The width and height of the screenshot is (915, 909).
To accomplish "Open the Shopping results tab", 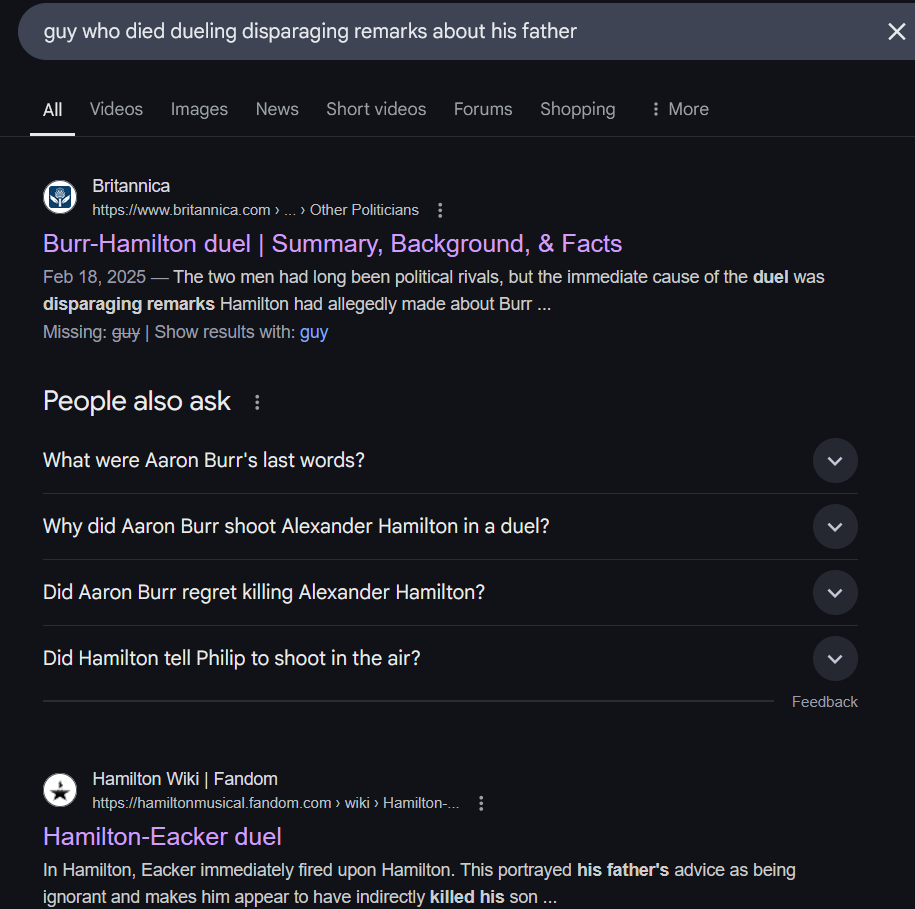I will point(577,109).
